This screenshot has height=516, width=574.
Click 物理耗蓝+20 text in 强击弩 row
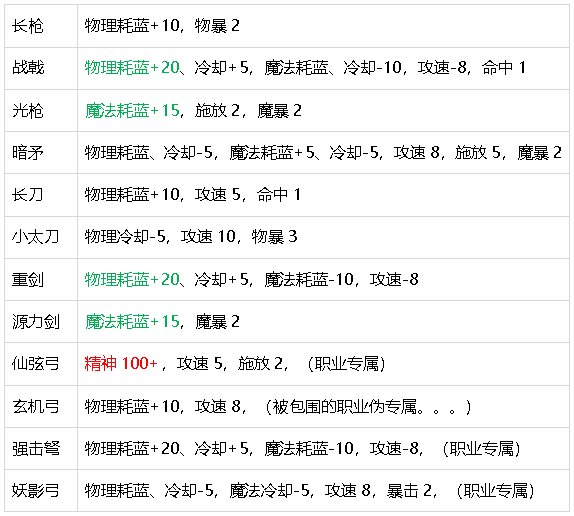click(132, 448)
